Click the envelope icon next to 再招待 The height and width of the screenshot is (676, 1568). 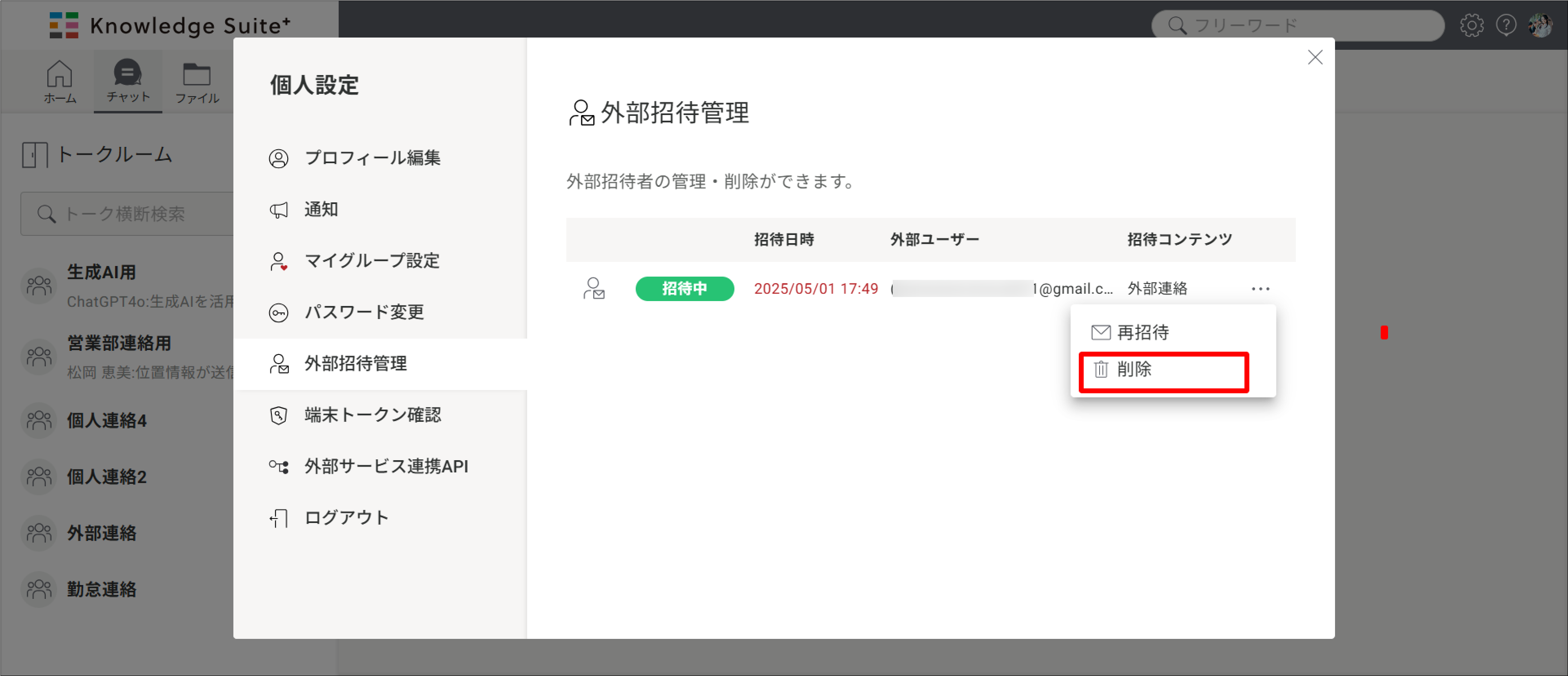[x=1100, y=332]
